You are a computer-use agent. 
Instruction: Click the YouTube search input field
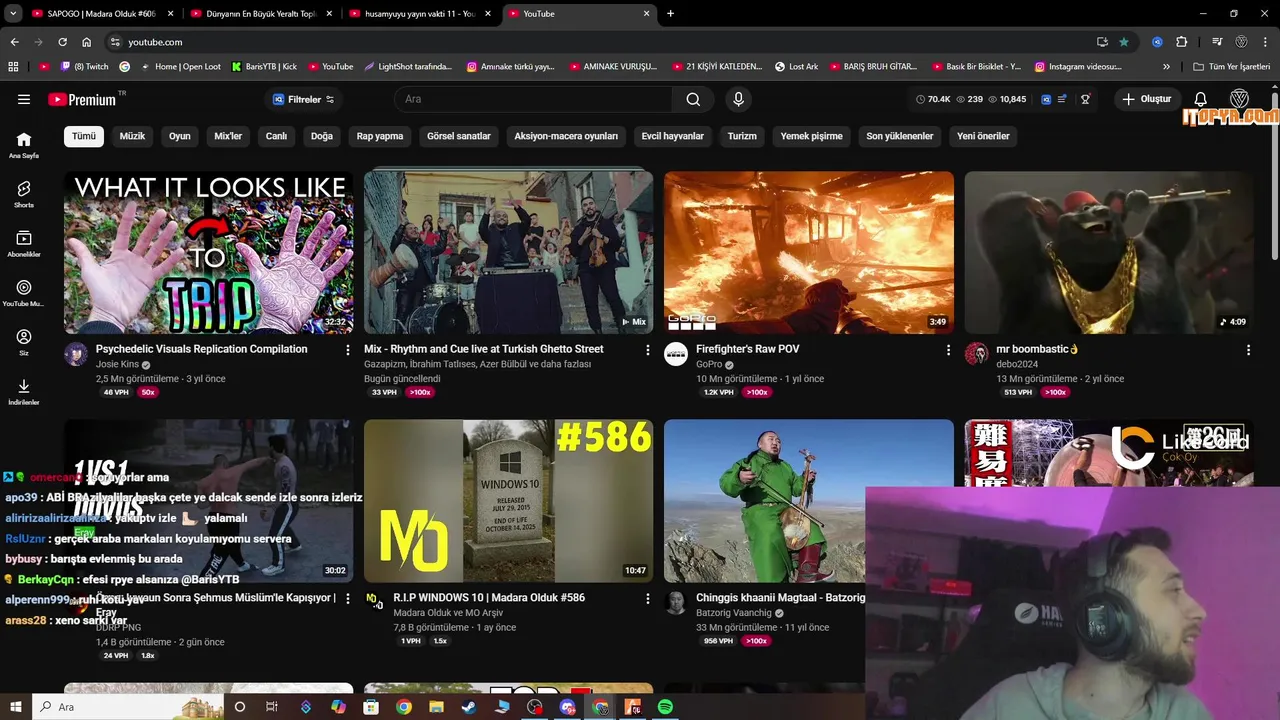pos(533,99)
